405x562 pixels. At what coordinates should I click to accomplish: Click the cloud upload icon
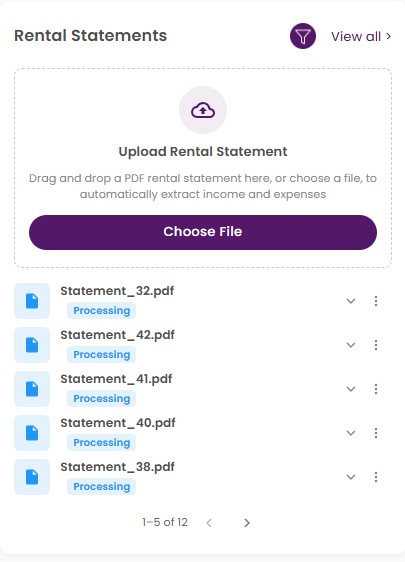[x=203, y=110]
